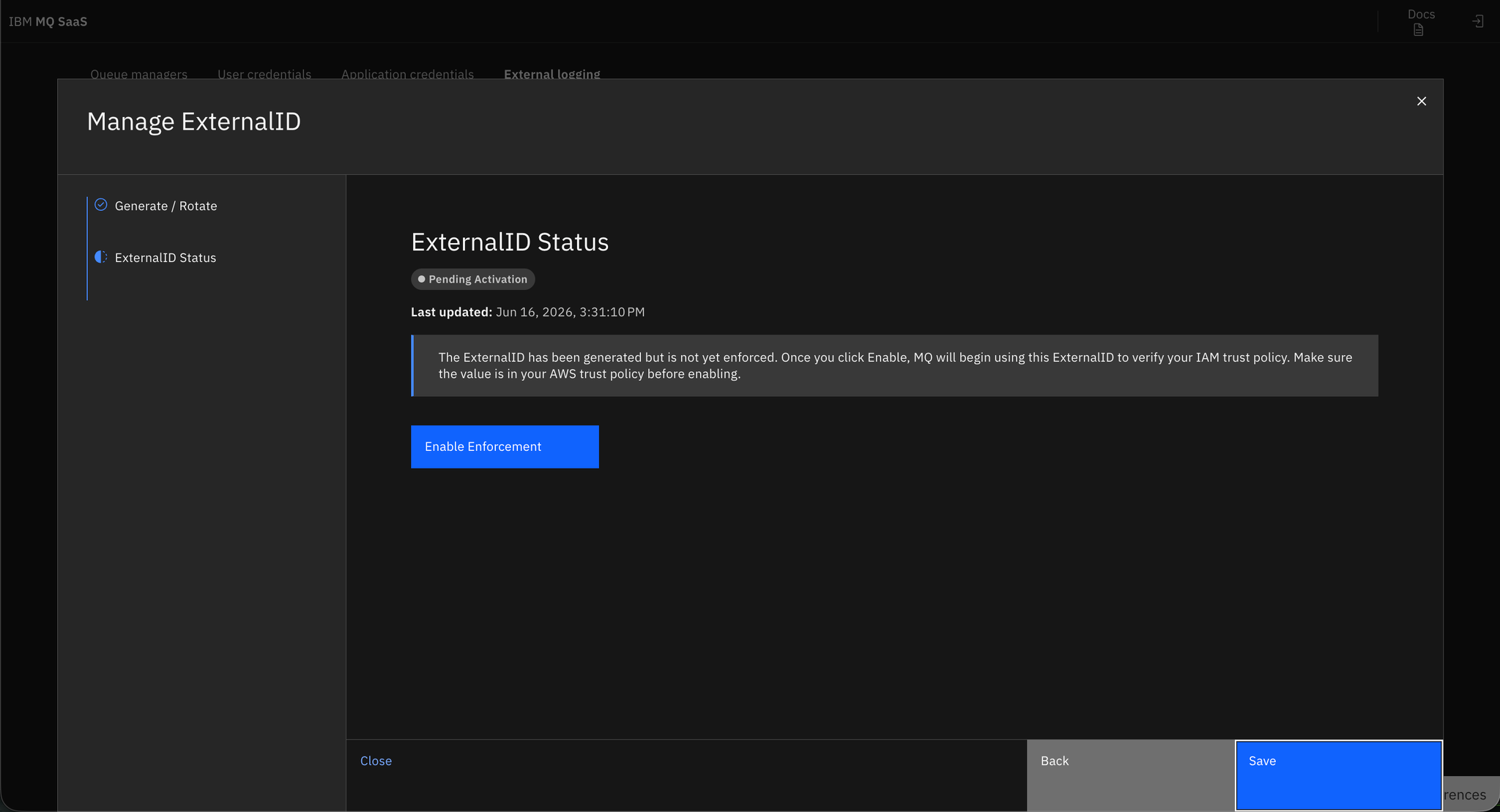Close the Manage ExternalID dialog with X
The width and height of the screenshot is (1500, 812).
point(1422,101)
